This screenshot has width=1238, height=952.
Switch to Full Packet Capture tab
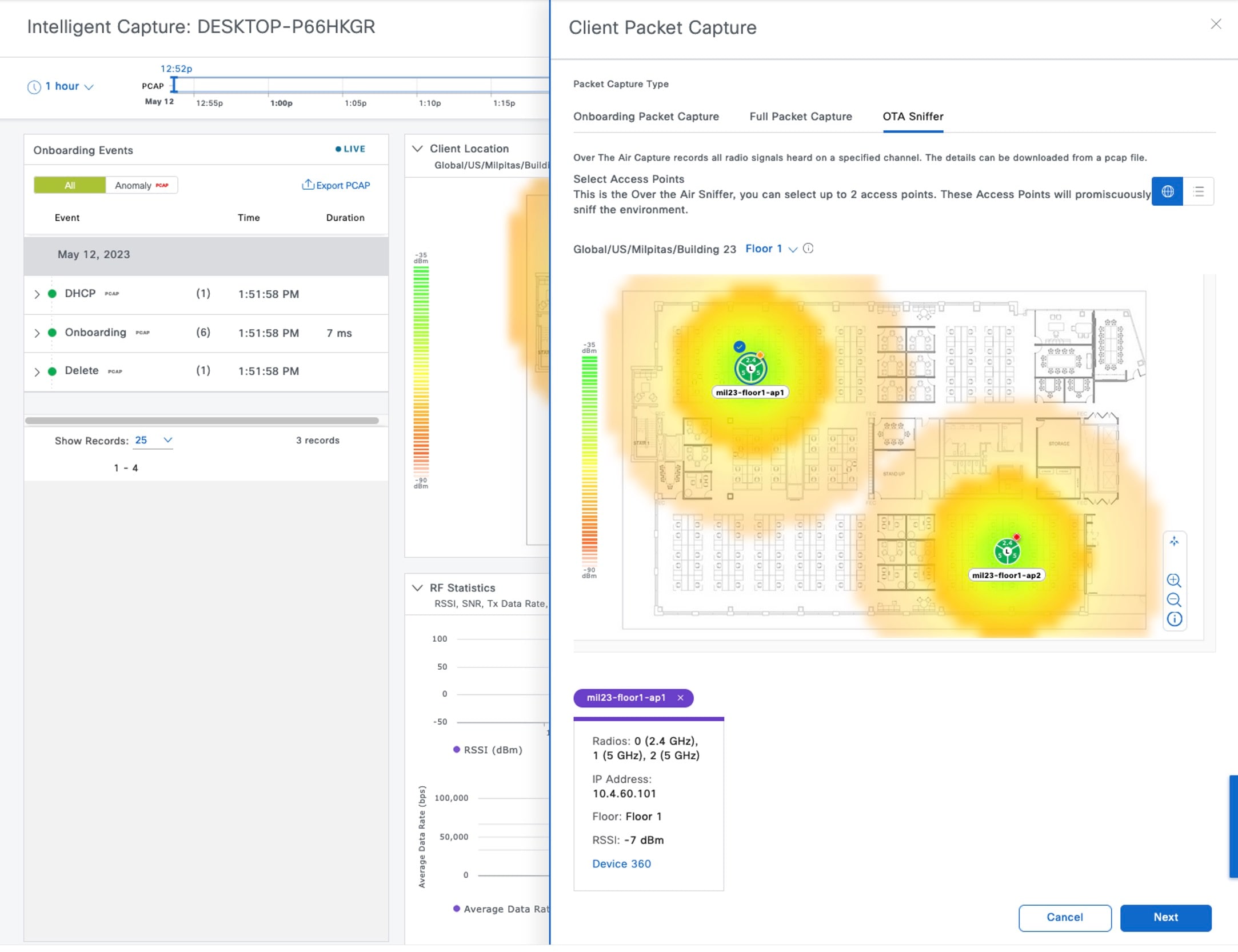800,117
